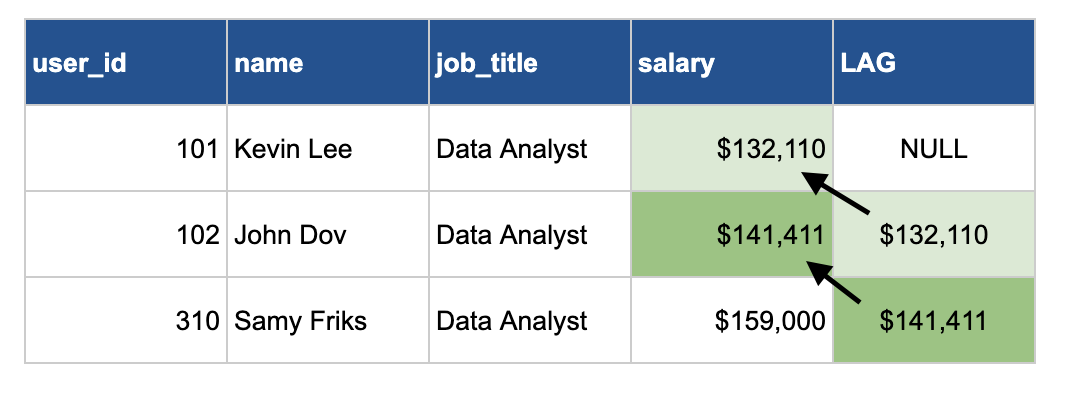Click the $159,000 salary cell
This screenshot has width=1080, height=412.
click(x=731, y=321)
